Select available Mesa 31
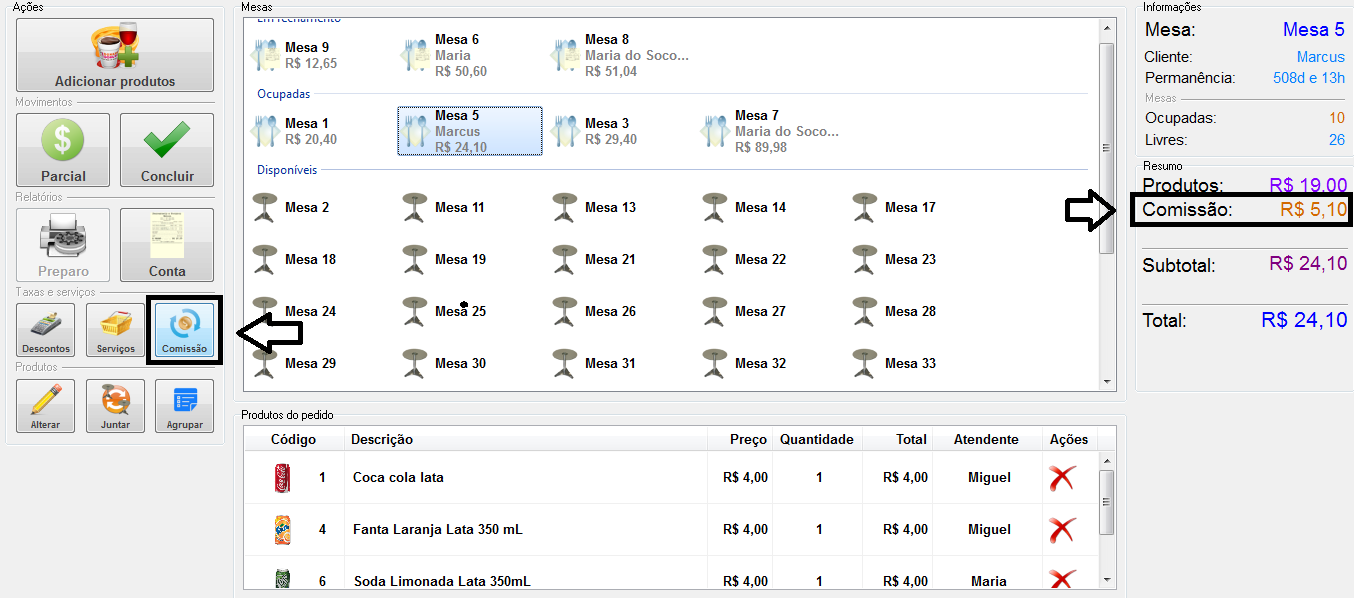The image size is (1354, 598). click(x=595, y=363)
